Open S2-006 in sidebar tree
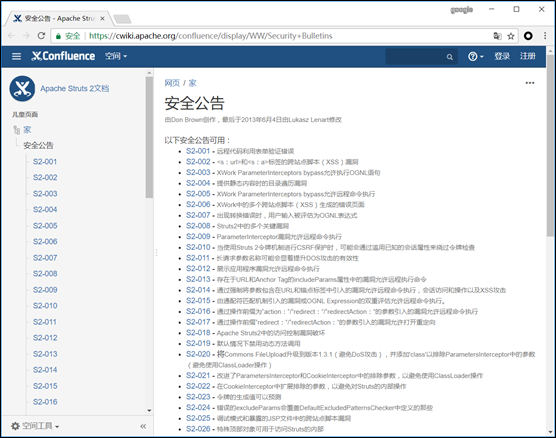The image size is (556, 438). click(45, 242)
